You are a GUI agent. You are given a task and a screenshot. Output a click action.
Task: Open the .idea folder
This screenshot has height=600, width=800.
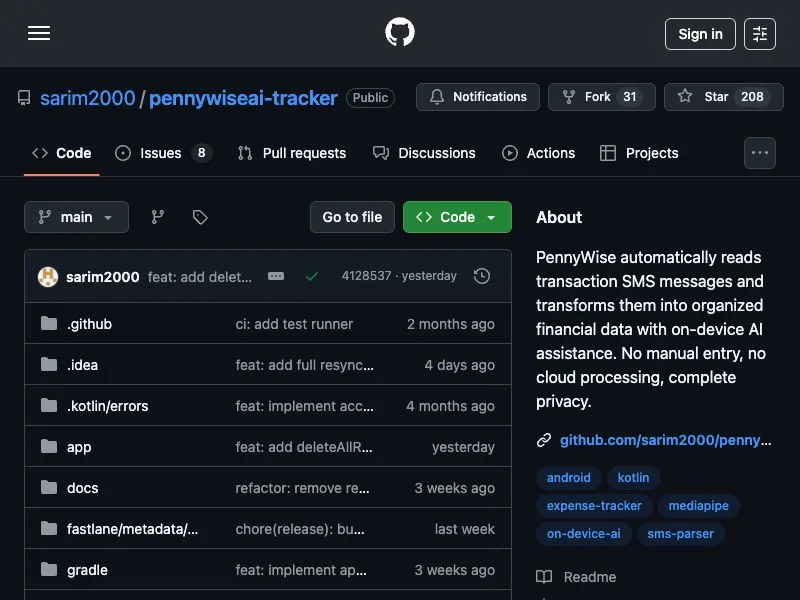82,365
